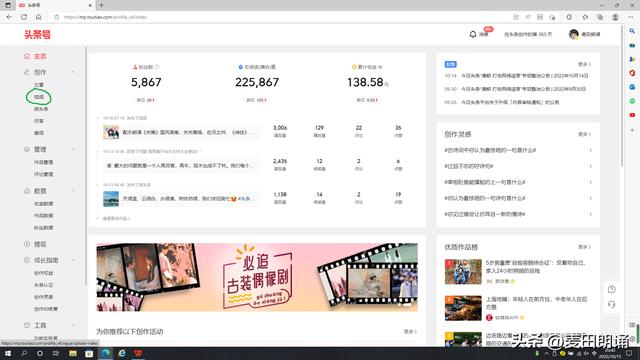Click the account avatar in header
Image resolution: width=640 pixels, height=360 pixels.
(573, 34)
